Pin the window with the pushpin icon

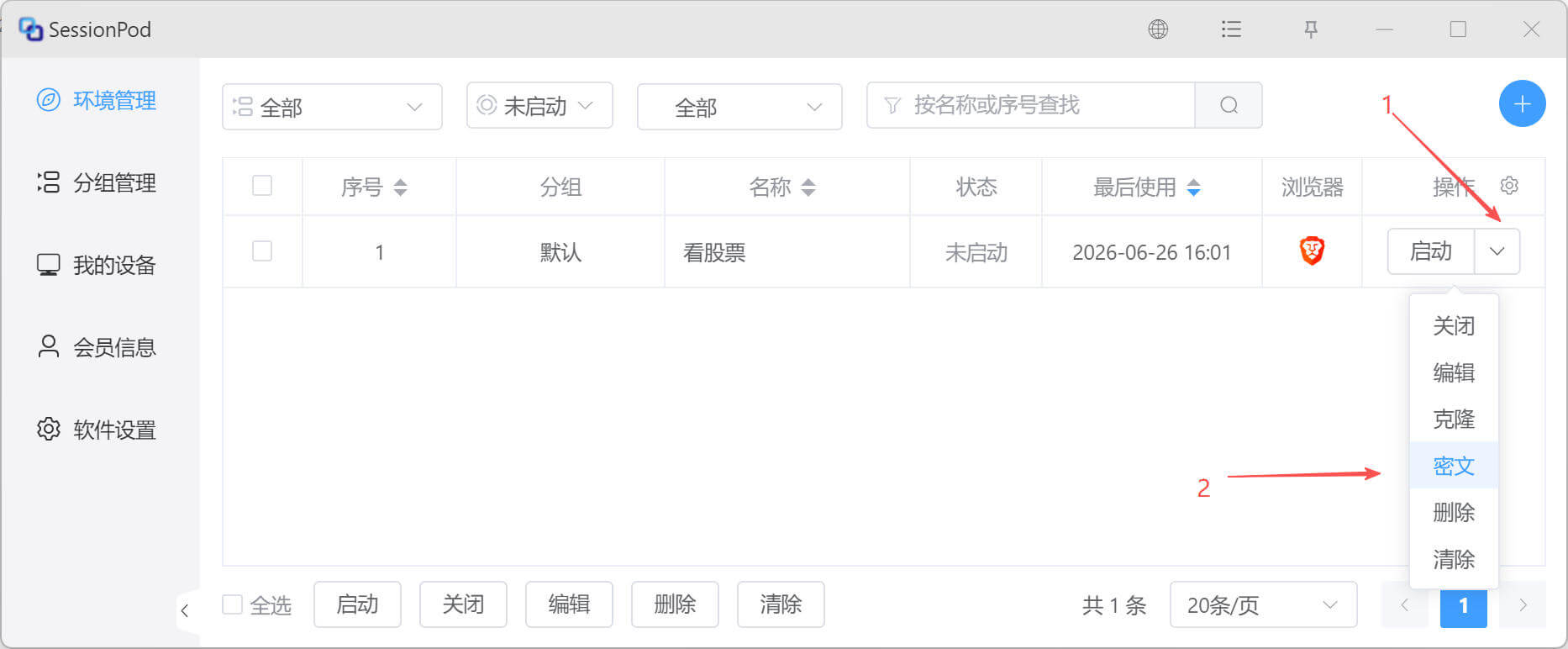1311,29
